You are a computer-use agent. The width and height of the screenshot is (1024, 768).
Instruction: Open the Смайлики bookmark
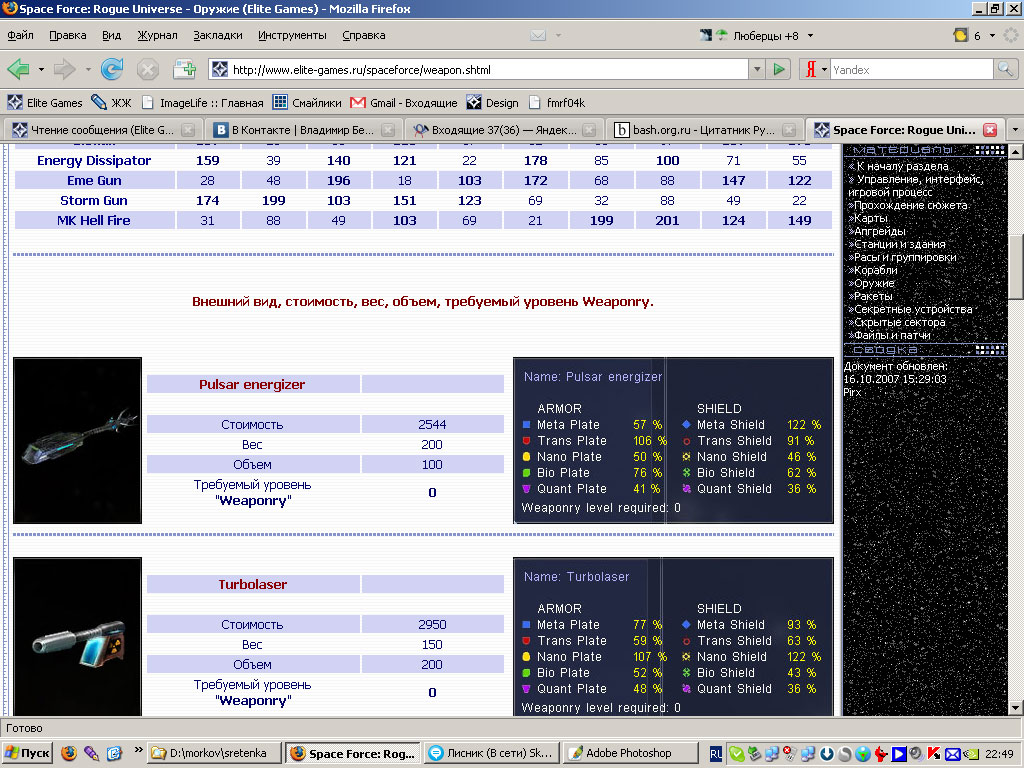[x=307, y=102]
